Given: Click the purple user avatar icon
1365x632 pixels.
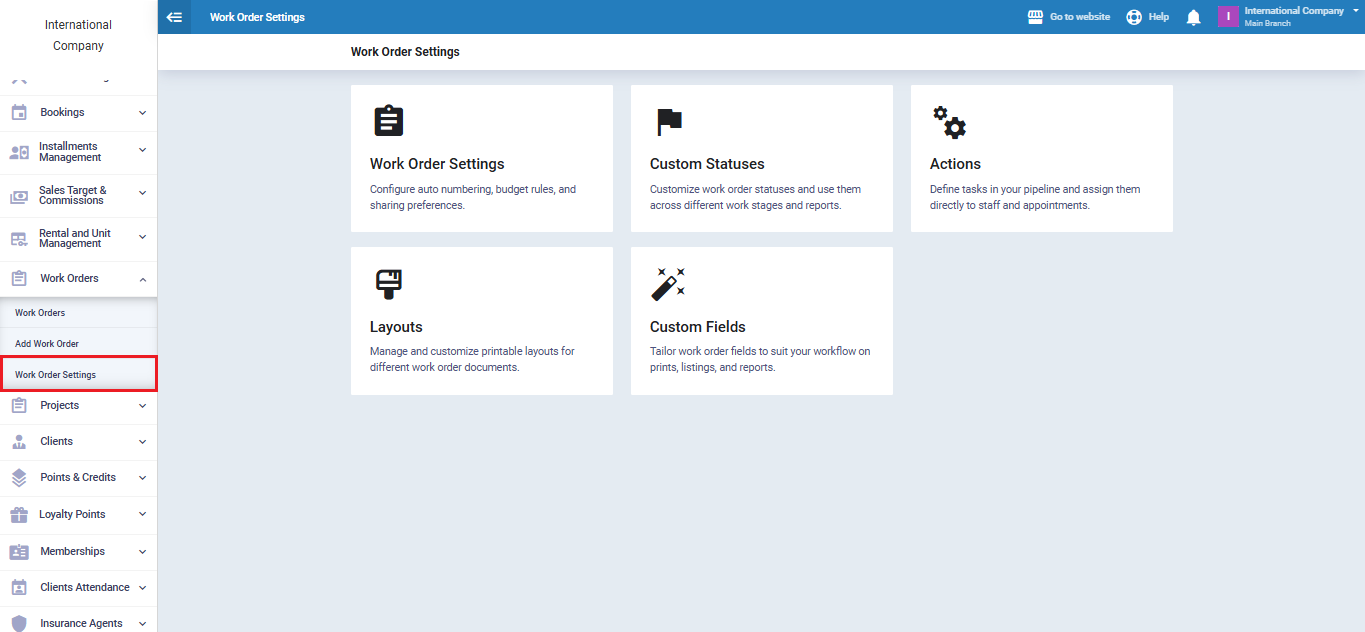Looking at the screenshot, I should tap(1228, 17).
